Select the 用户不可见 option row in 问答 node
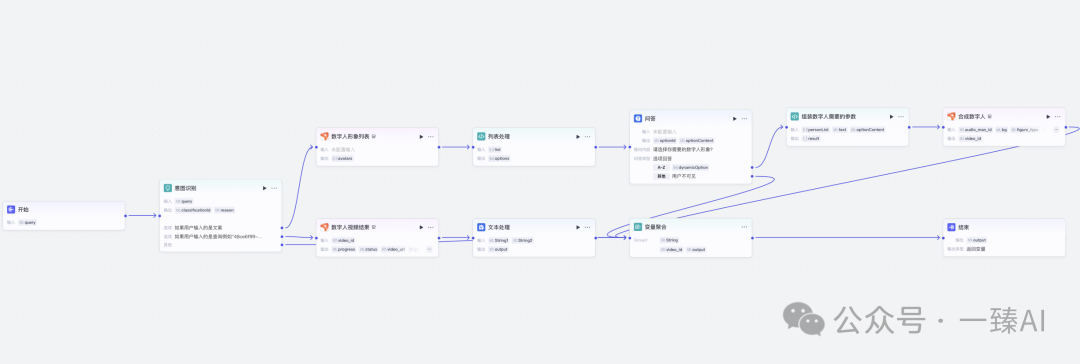The image size is (1080, 364). [674, 176]
